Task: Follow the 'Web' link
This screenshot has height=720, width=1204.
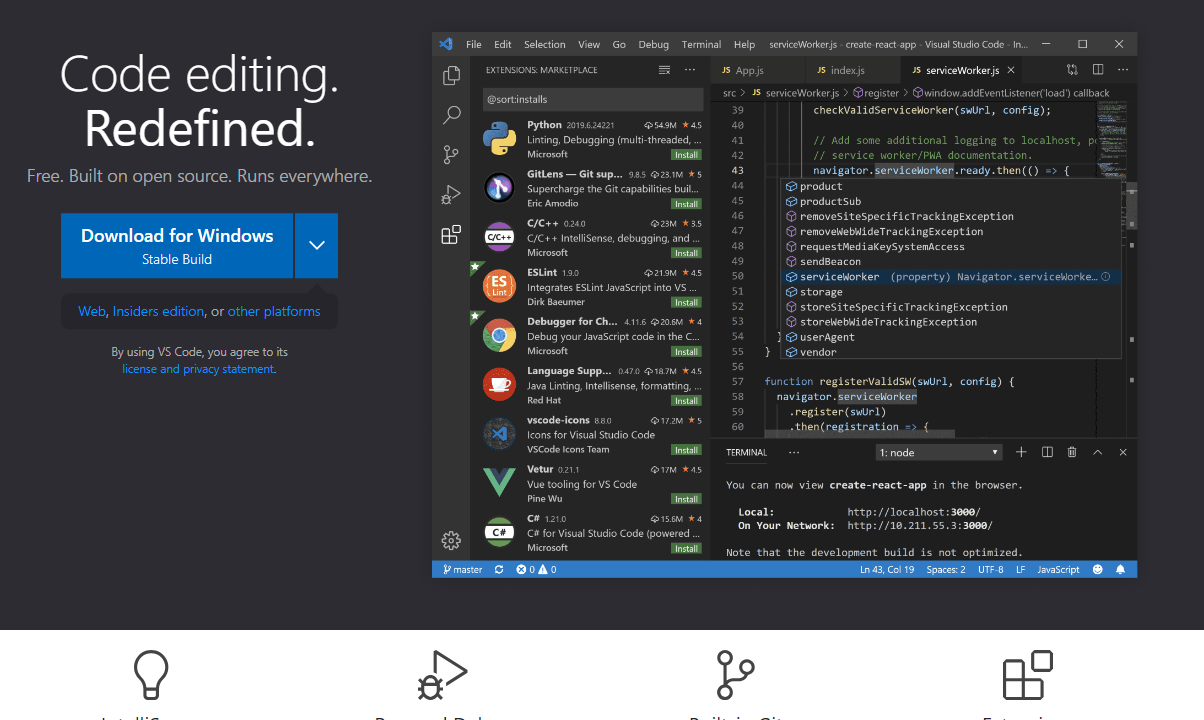Action: (92, 311)
